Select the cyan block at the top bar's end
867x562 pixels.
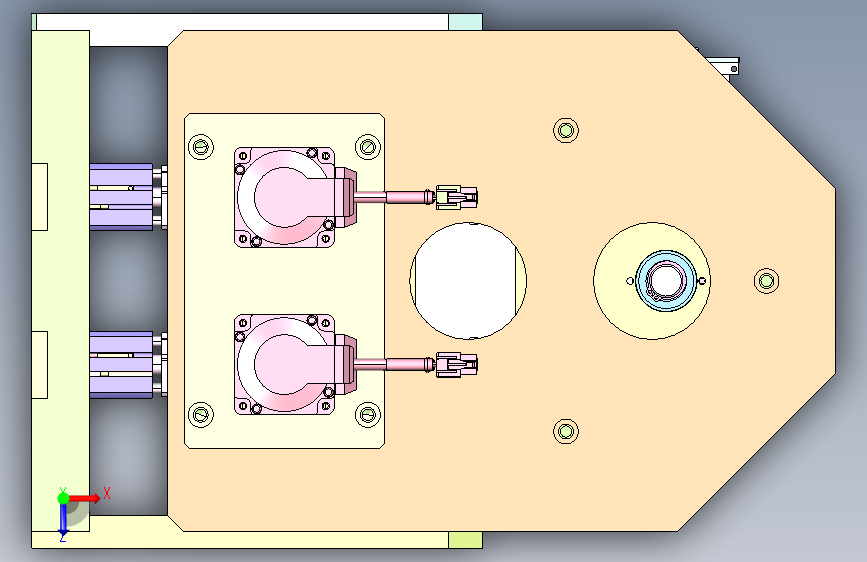[465, 22]
